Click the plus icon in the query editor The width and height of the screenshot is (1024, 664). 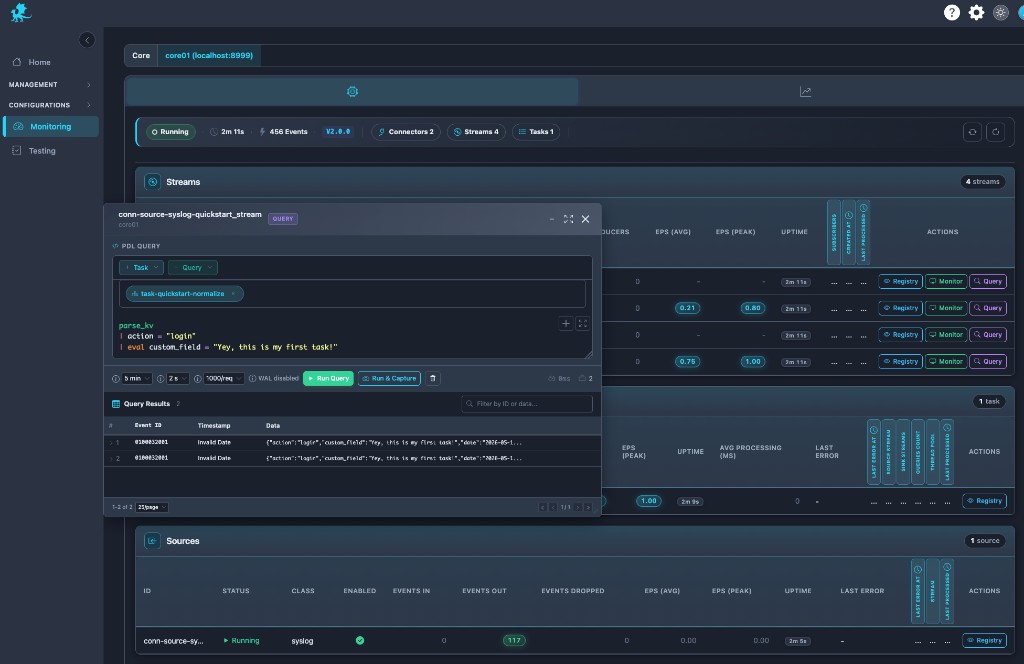(x=566, y=323)
